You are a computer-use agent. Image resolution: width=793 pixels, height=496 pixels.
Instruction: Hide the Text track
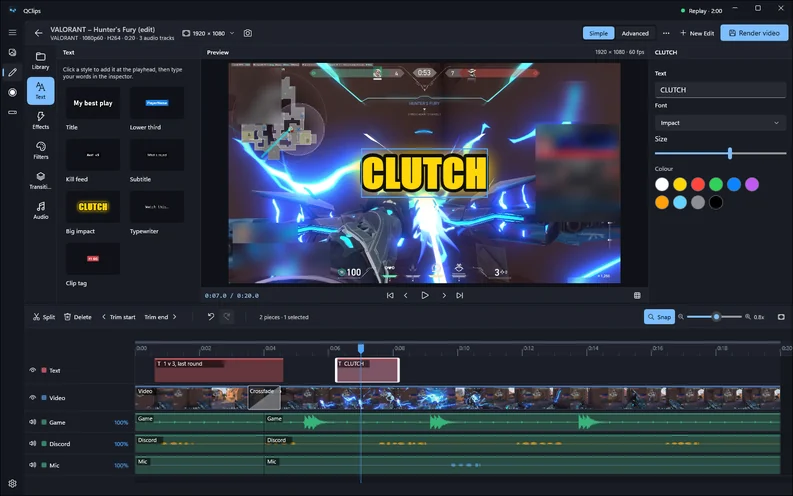click(32, 370)
